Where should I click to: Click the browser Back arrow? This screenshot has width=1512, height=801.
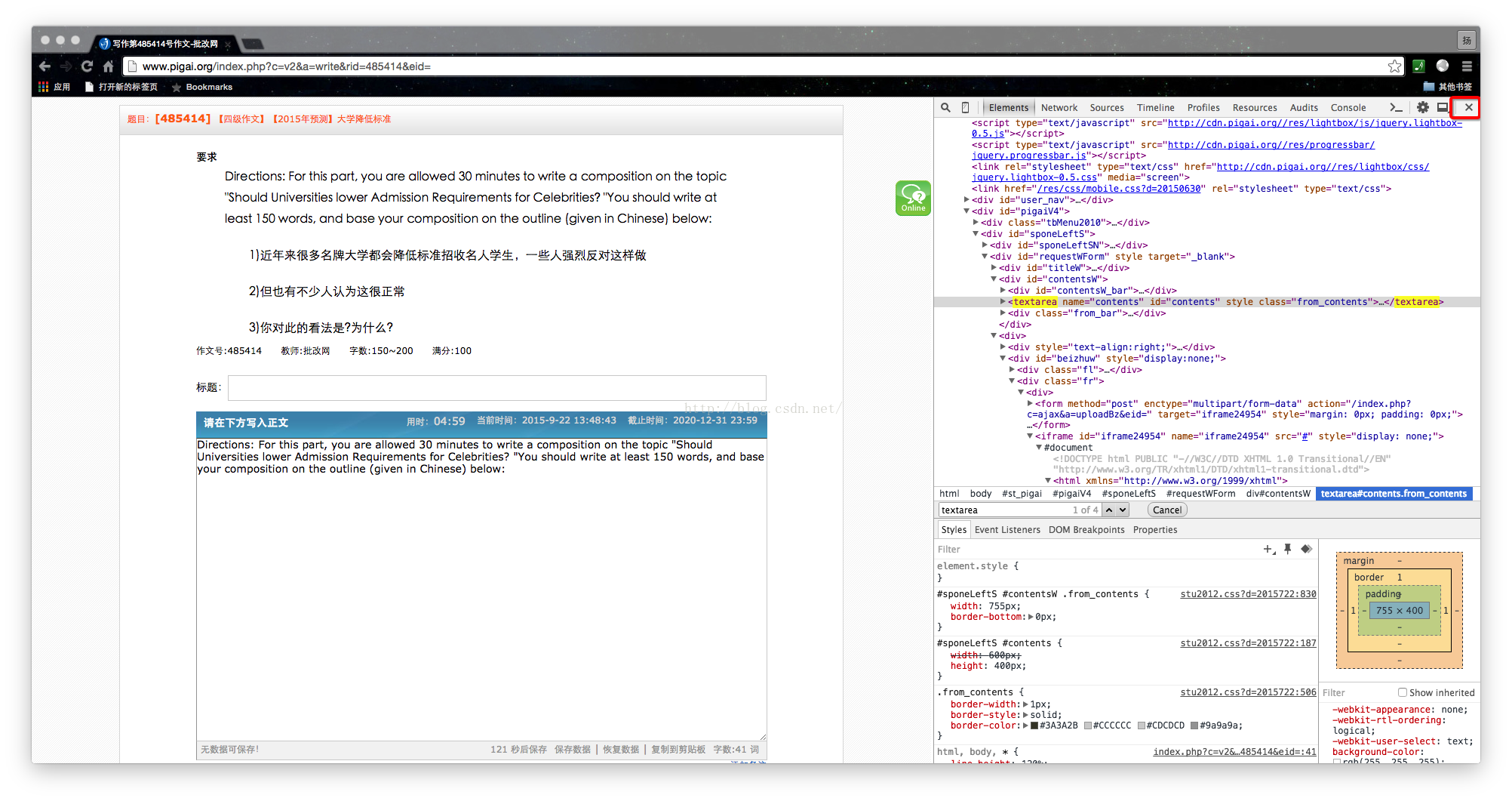45,66
